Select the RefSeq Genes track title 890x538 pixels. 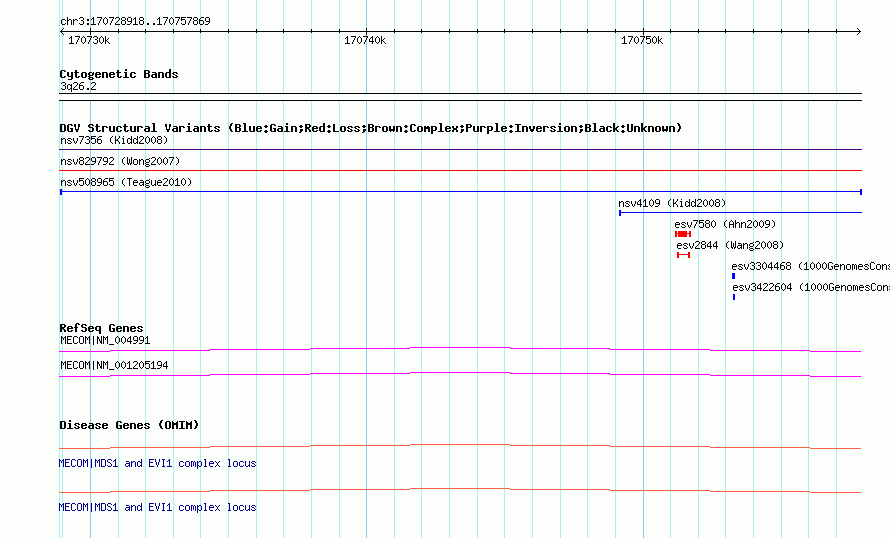point(101,328)
